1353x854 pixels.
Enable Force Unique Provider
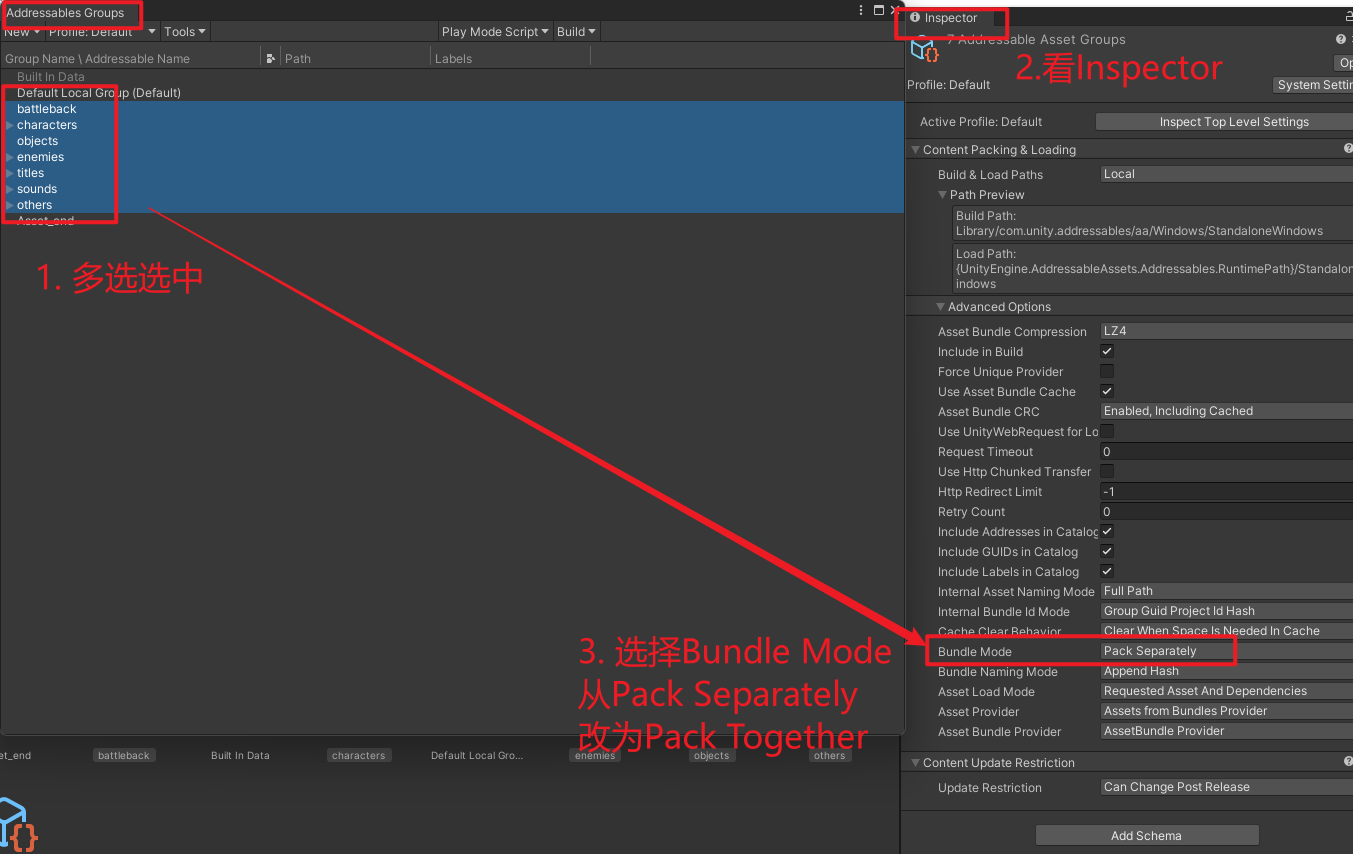tap(1107, 372)
